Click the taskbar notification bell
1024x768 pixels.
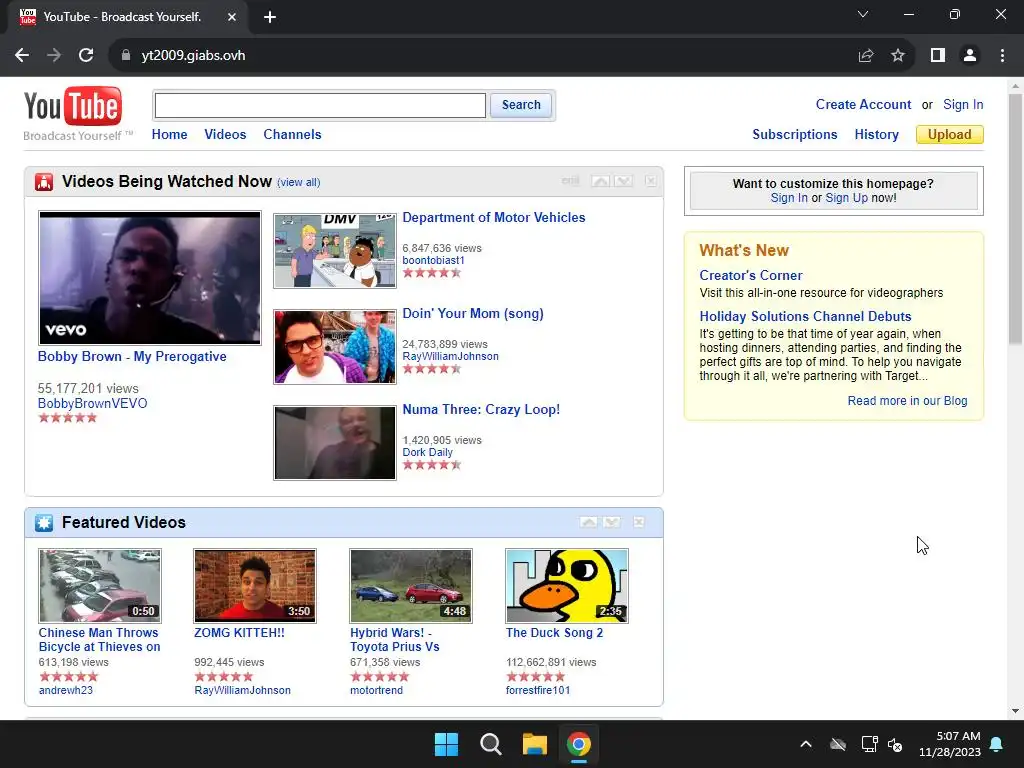pos(997,744)
